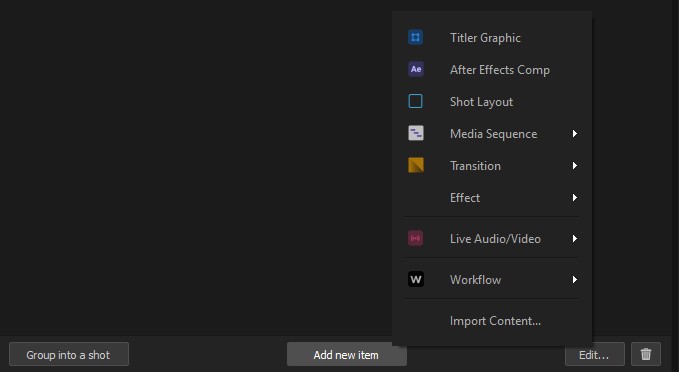
Task: Pick Shot Layout menu entry
Action: pyautogui.click(x=492, y=102)
